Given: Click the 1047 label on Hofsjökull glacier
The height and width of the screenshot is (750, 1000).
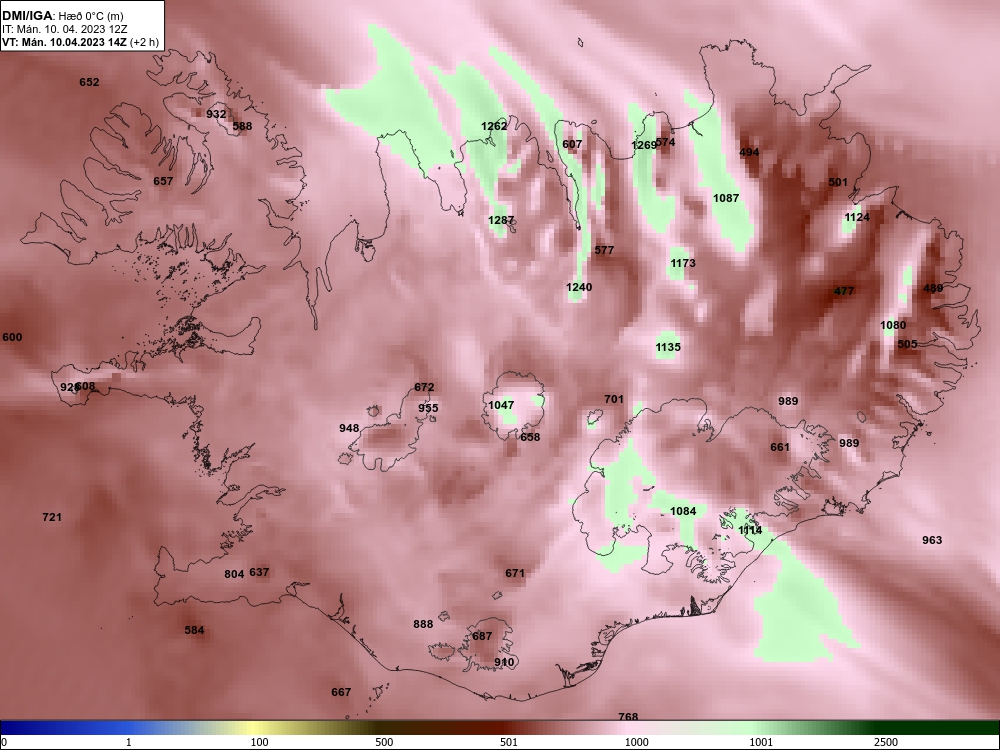Looking at the screenshot, I should (x=501, y=406).
